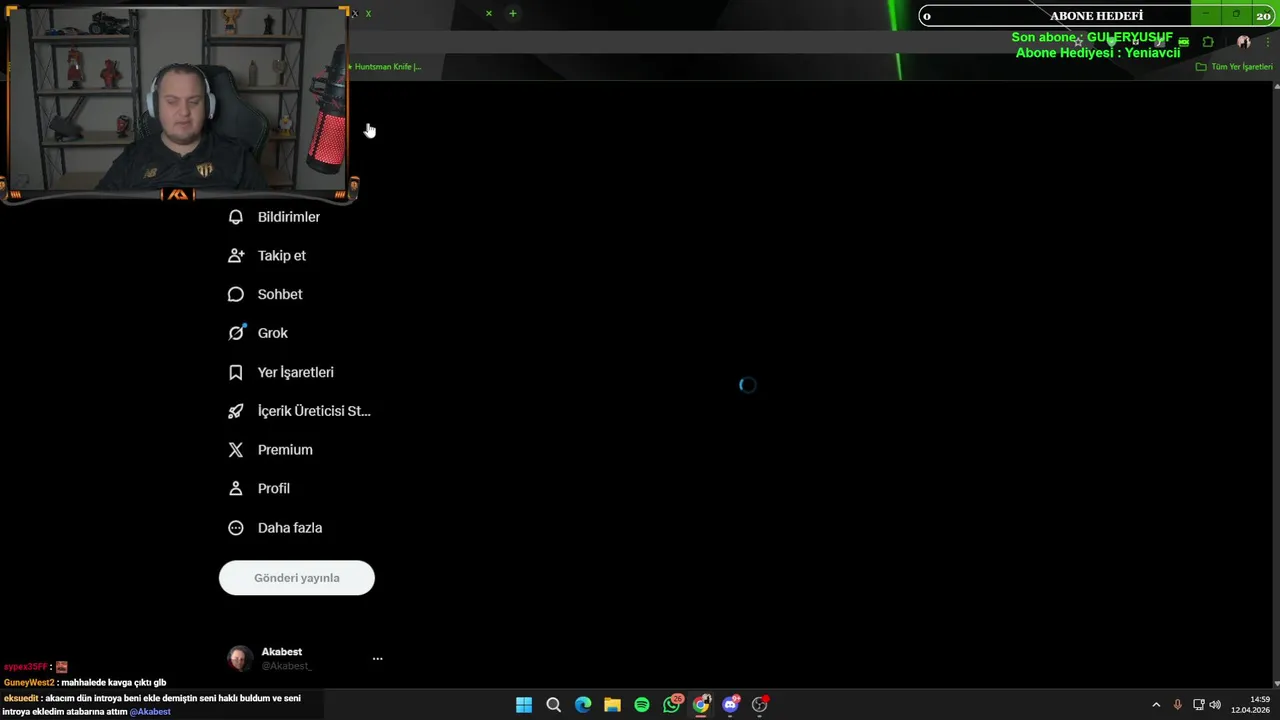This screenshot has height=720, width=1280.
Task: Click the Akabest account avatar
Action: [240, 658]
